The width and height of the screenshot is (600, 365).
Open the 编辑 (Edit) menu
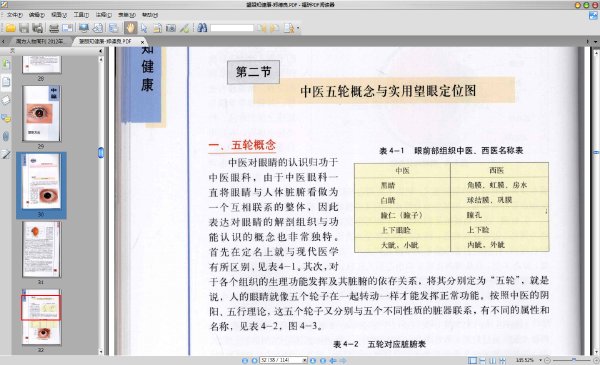[x=37, y=15]
